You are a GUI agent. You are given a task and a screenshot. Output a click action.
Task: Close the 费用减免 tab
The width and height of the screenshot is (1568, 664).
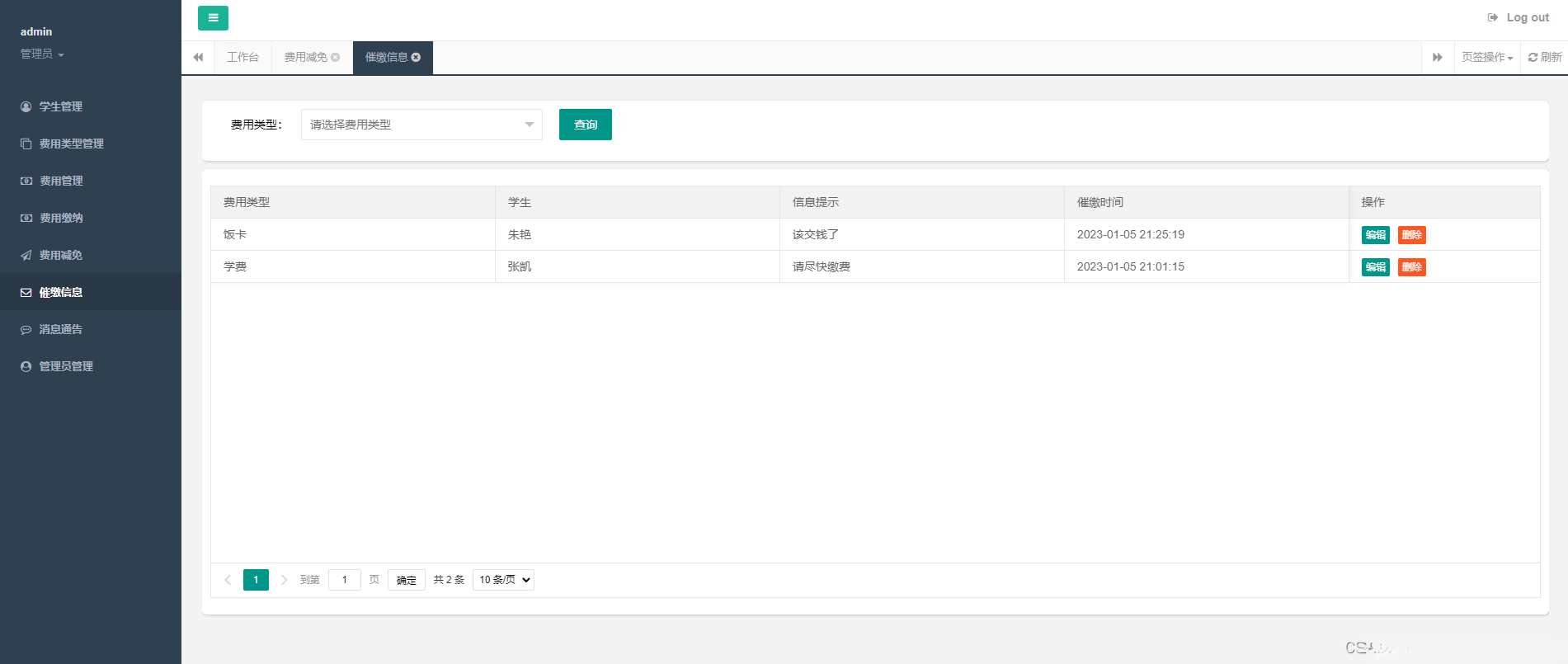[336, 57]
